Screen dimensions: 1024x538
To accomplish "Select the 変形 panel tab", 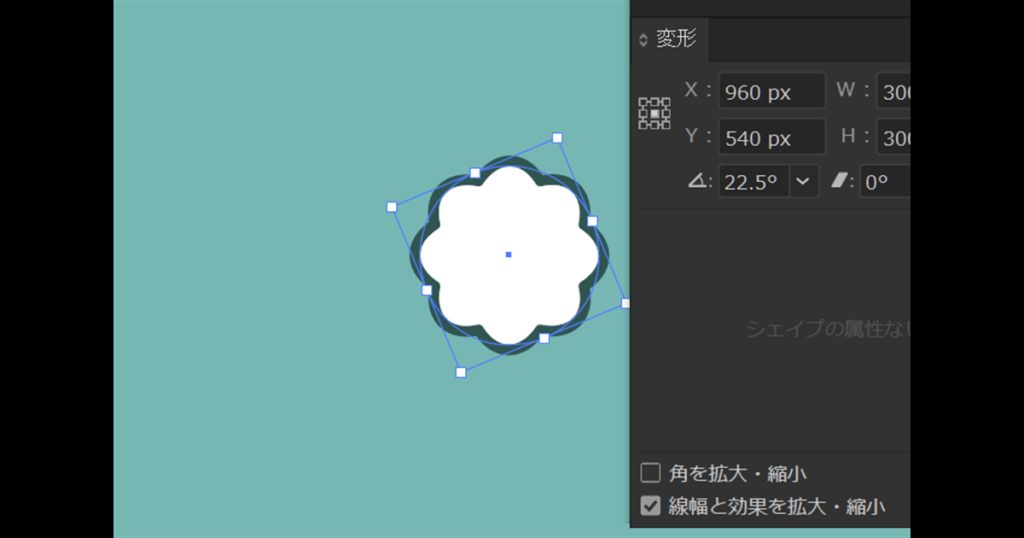I will pos(677,40).
